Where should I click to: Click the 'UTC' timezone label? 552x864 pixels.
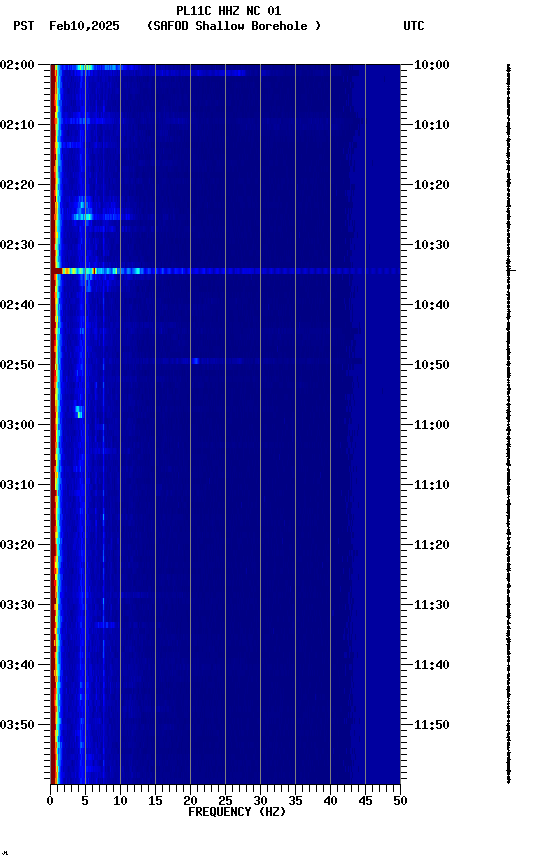(414, 26)
